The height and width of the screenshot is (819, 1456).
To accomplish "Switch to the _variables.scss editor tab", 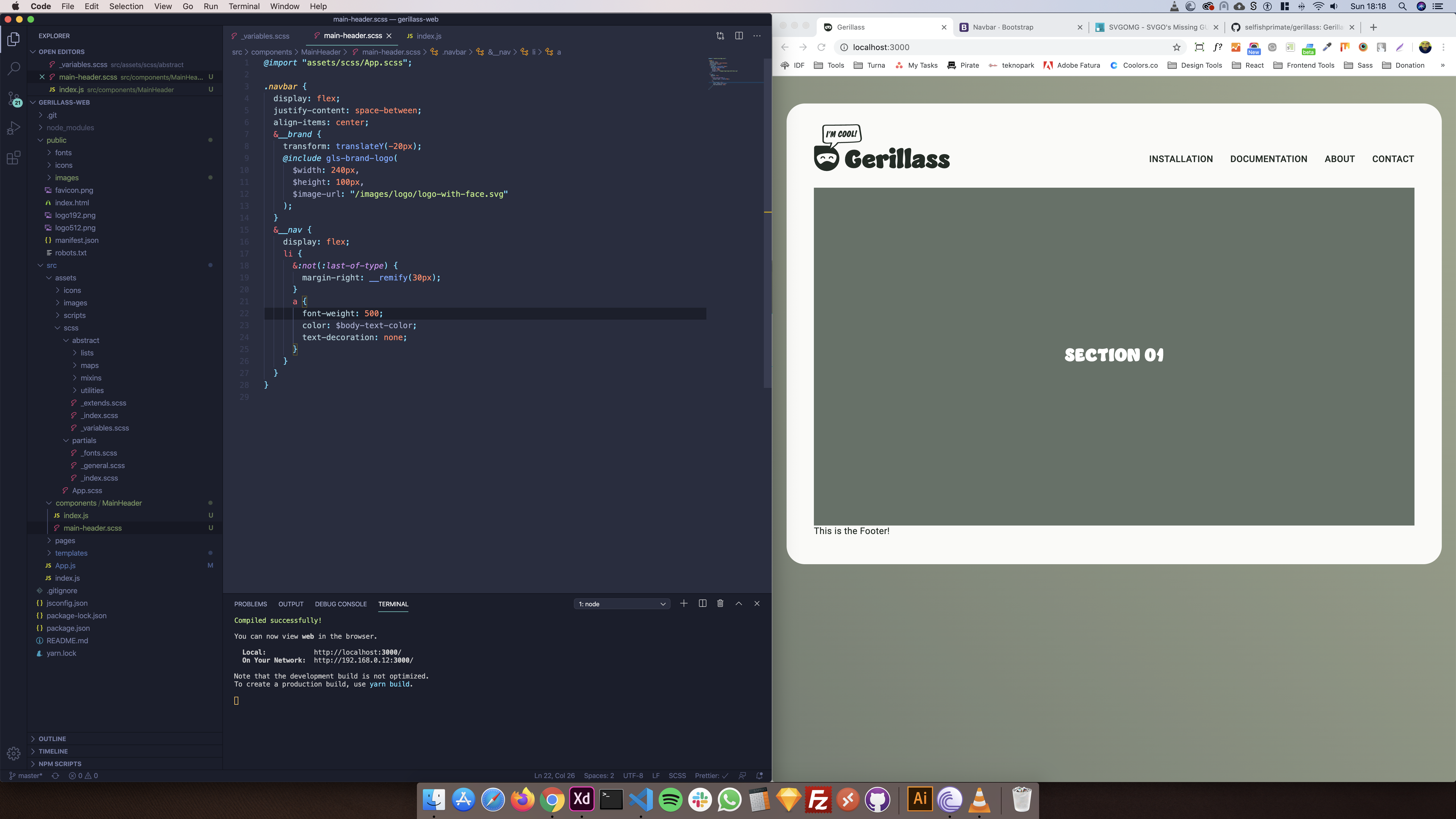I will (x=266, y=36).
